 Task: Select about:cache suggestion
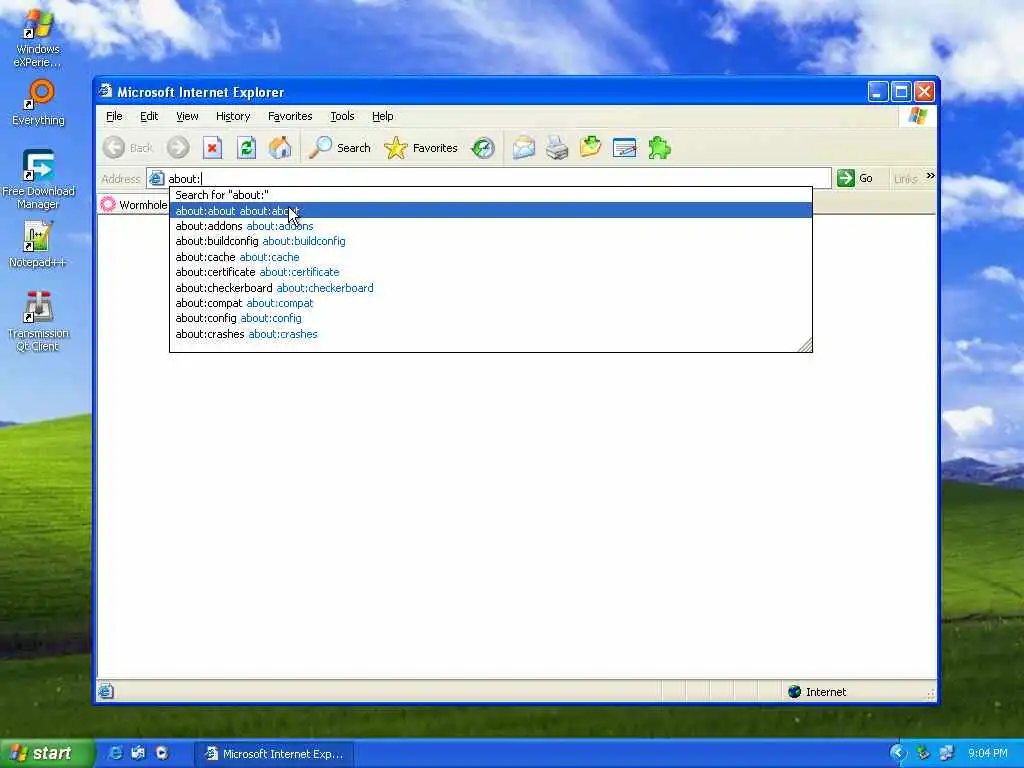click(490, 257)
